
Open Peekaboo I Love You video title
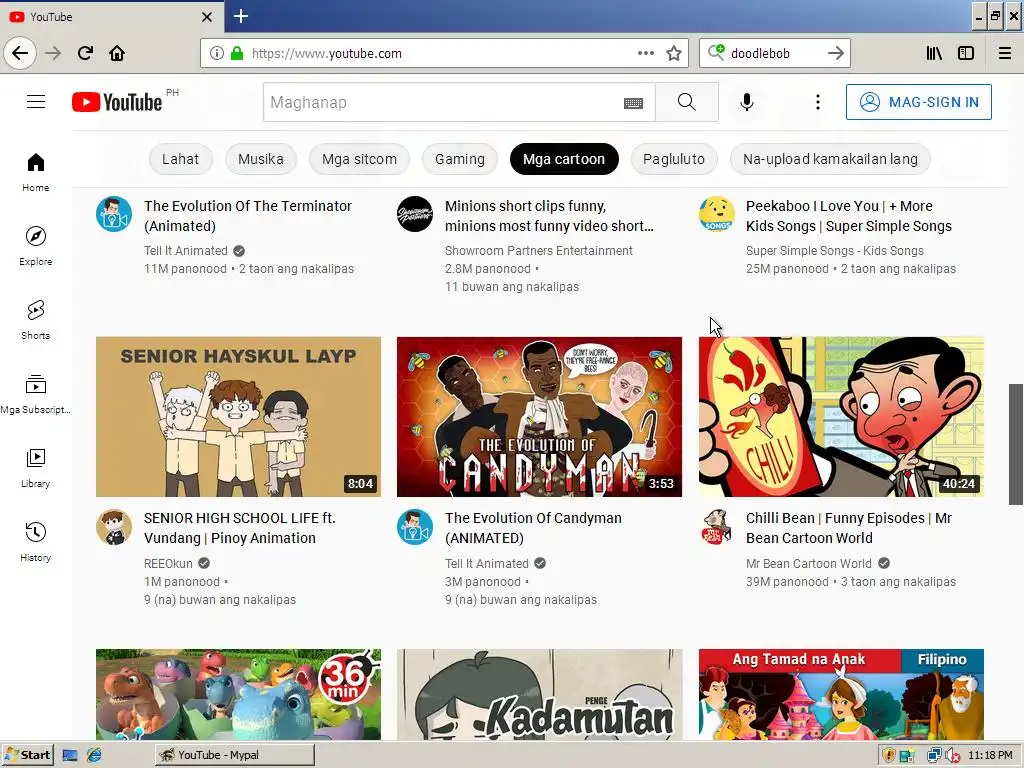tap(848, 216)
